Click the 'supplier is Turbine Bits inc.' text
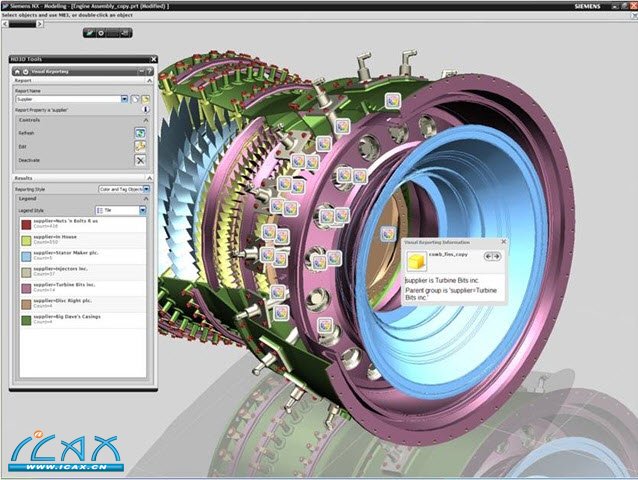The height and width of the screenshot is (480, 638). click(442, 280)
